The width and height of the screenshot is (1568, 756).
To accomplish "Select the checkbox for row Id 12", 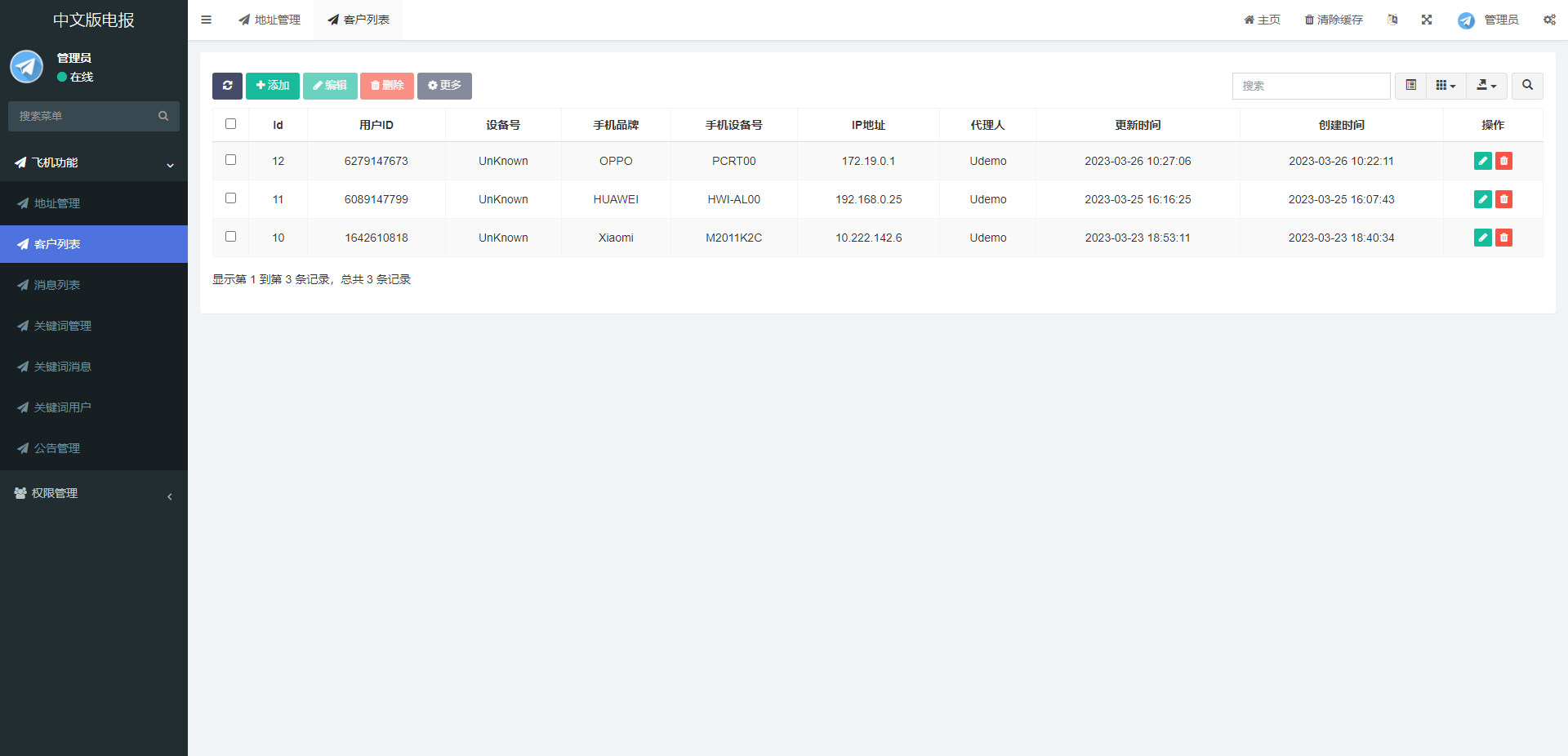I will pyautogui.click(x=230, y=160).
